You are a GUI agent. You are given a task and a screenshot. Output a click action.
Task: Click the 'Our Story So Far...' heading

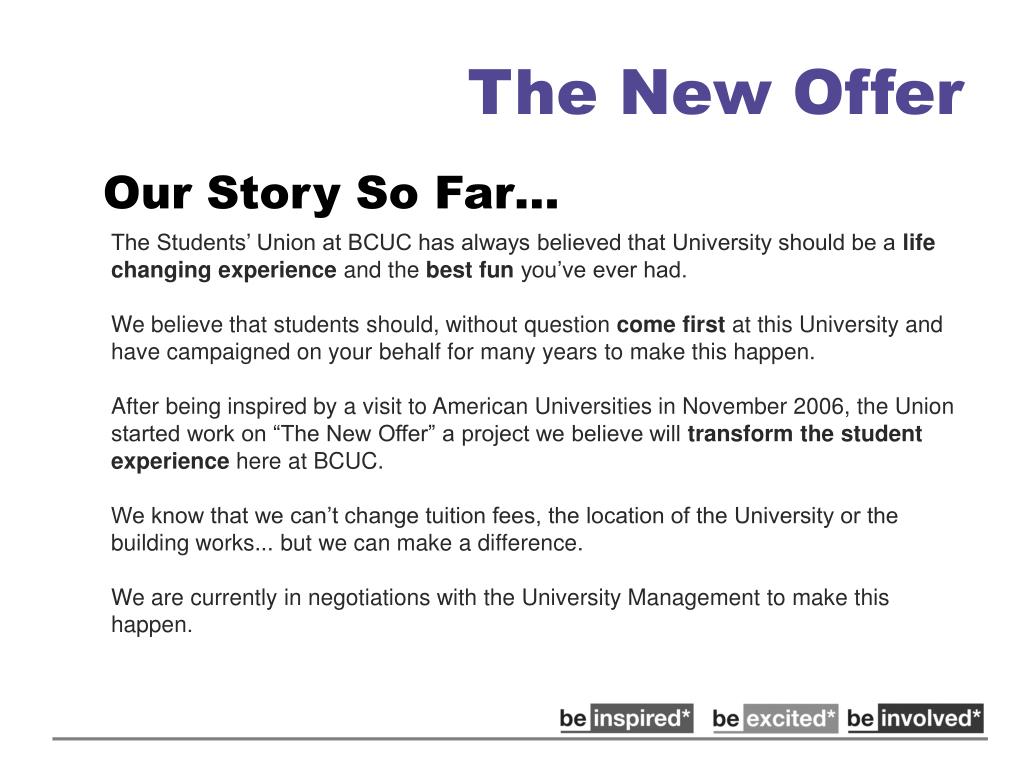[x=330, y=193]
